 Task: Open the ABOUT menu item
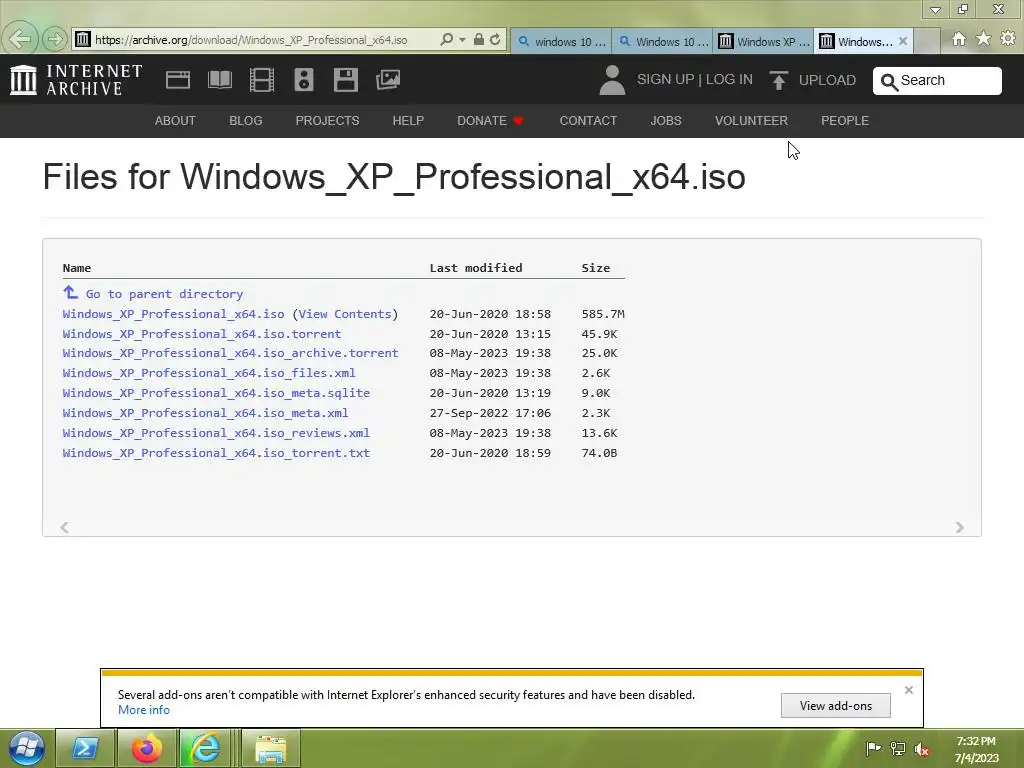(175, 121)
